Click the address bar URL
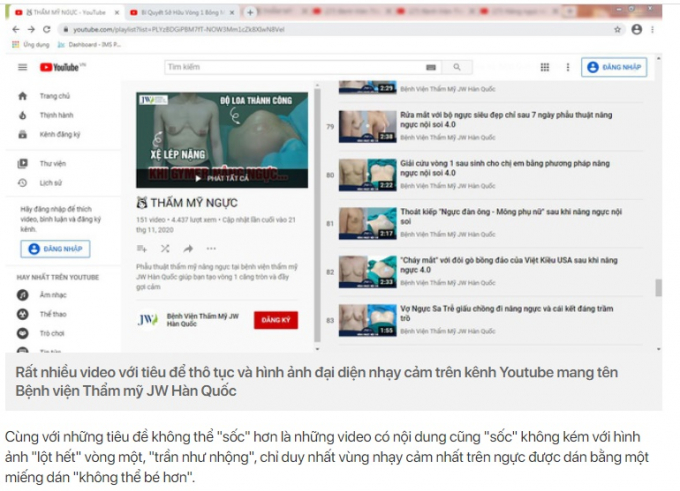The height and width of the screenshot is (491, 680). point(179,29)
